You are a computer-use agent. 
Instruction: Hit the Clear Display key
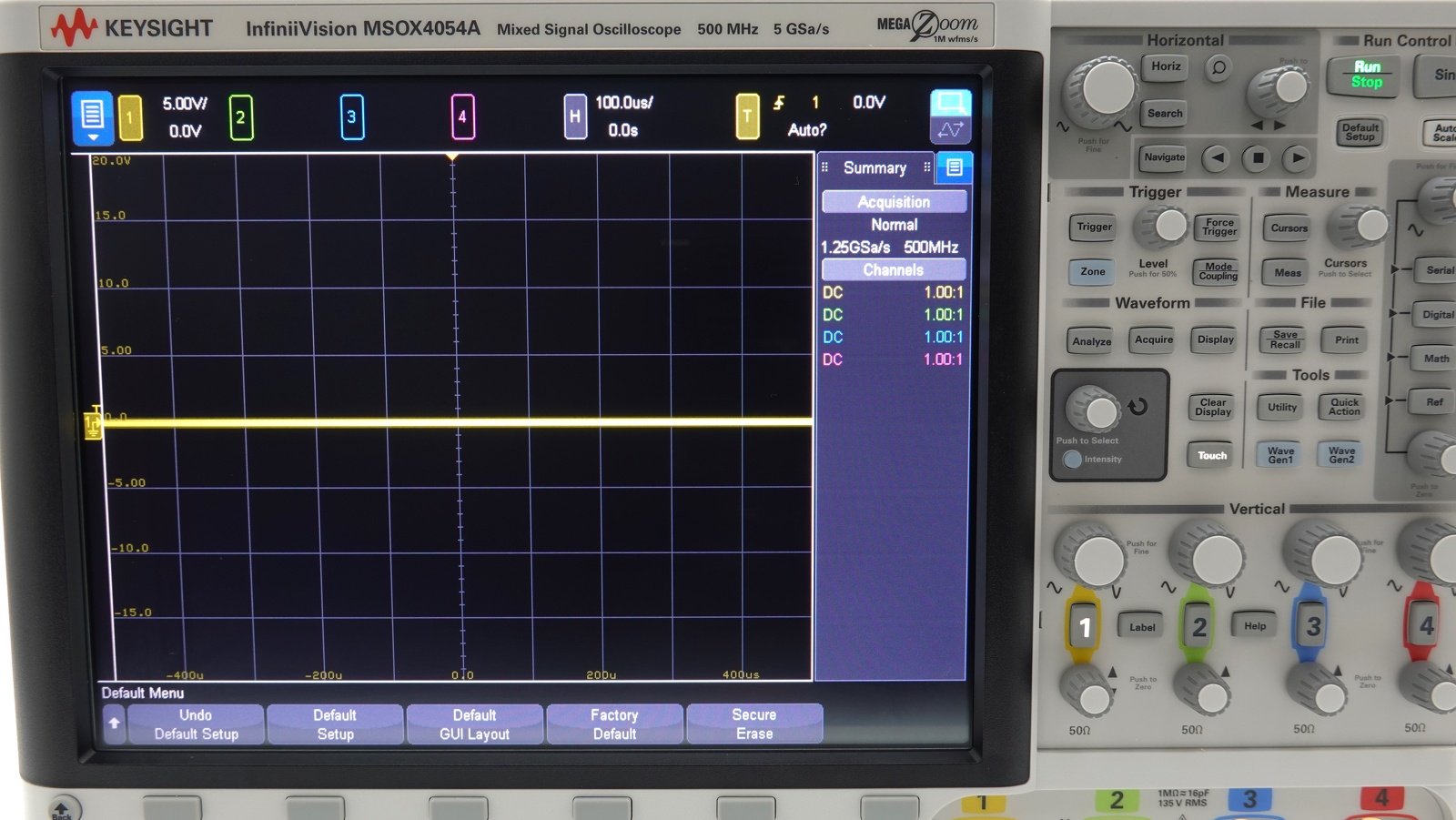(x=1212, y=408)
